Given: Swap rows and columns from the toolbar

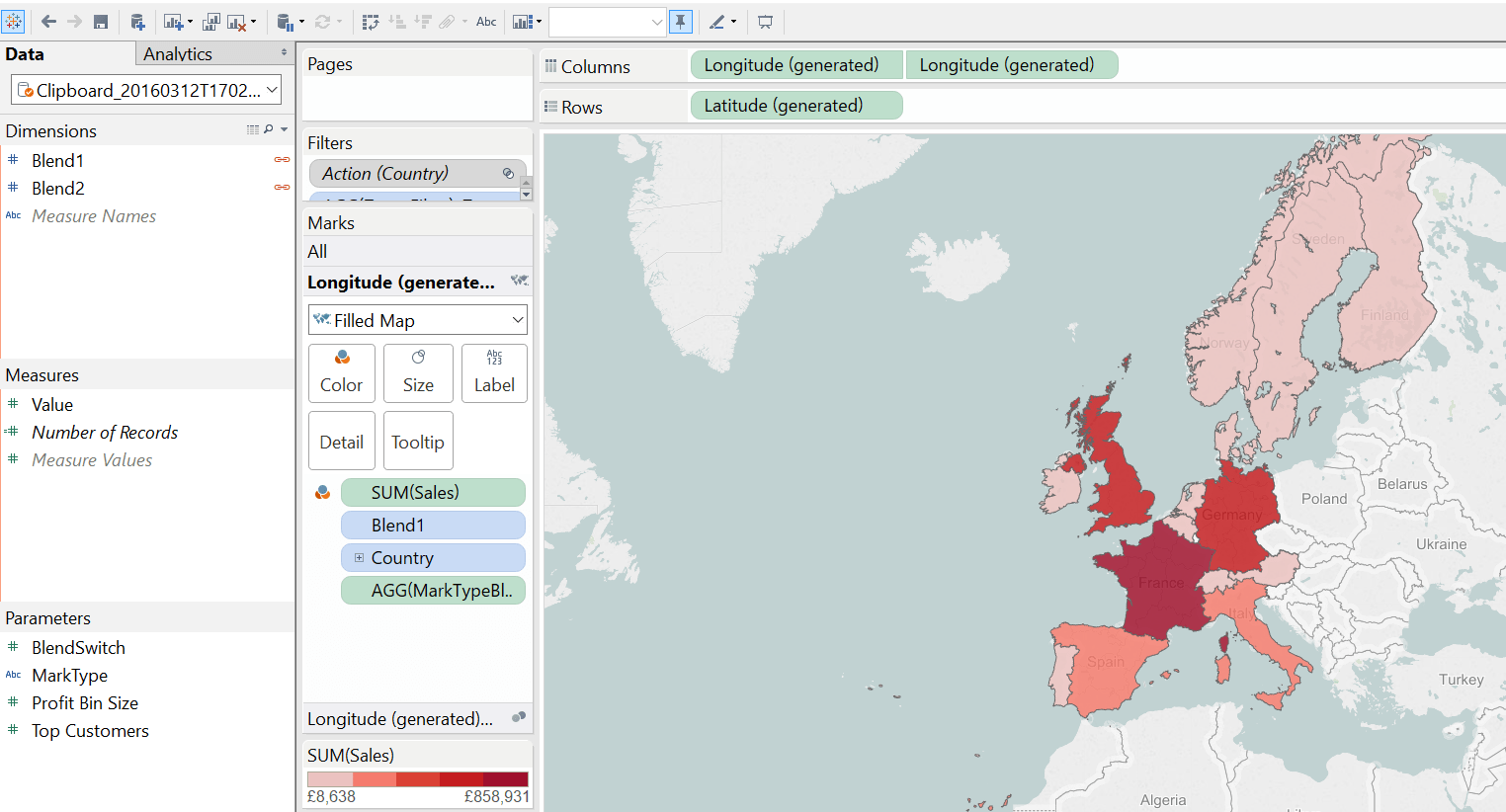Looking at the screenshot, I should (369, 21).
